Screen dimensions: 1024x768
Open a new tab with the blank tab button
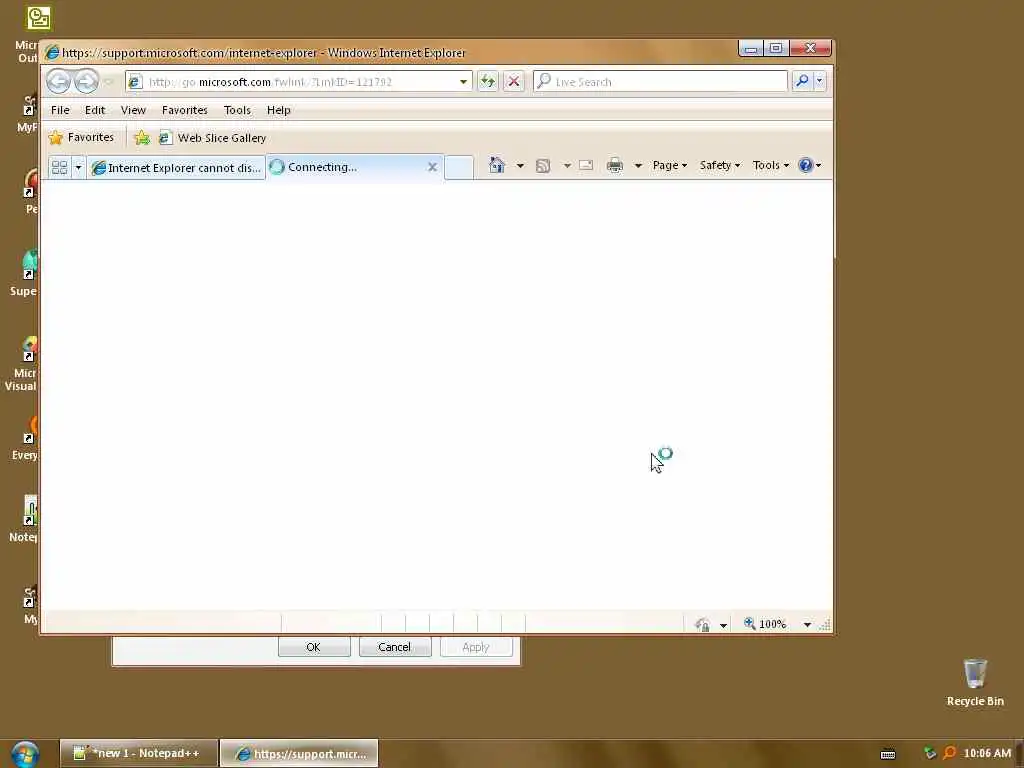(x=459, y=167)
